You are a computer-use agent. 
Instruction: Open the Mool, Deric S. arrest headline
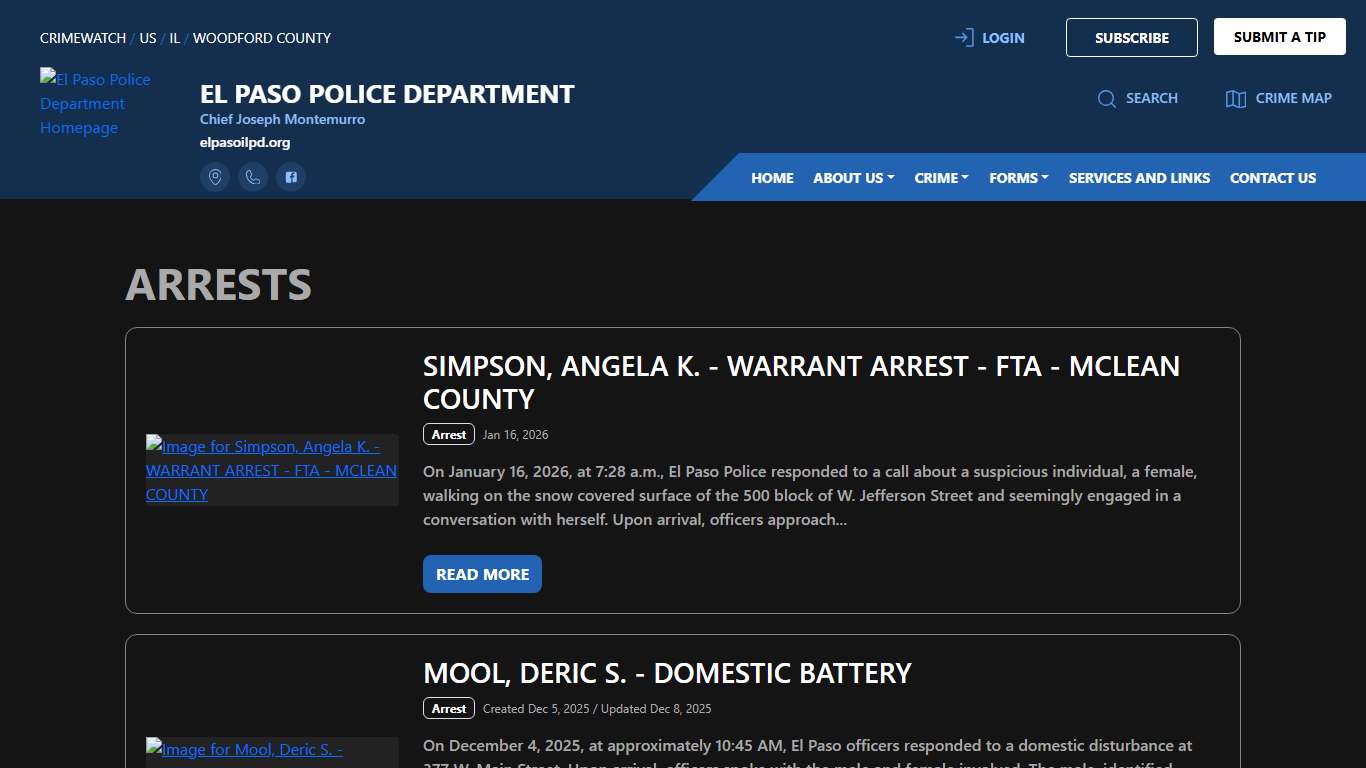pos(666,673)
